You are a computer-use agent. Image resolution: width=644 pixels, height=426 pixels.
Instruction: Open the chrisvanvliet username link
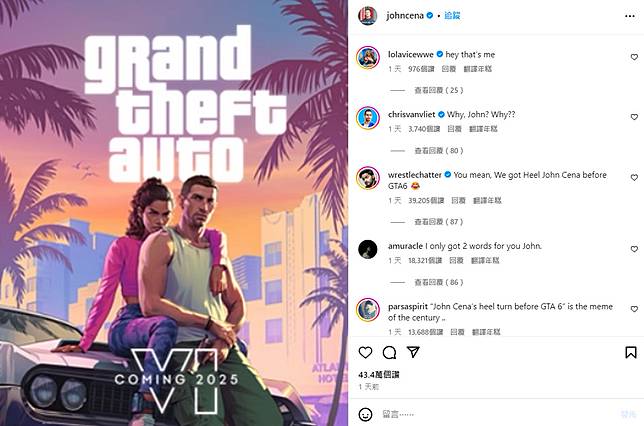click(x=412, y=115)
